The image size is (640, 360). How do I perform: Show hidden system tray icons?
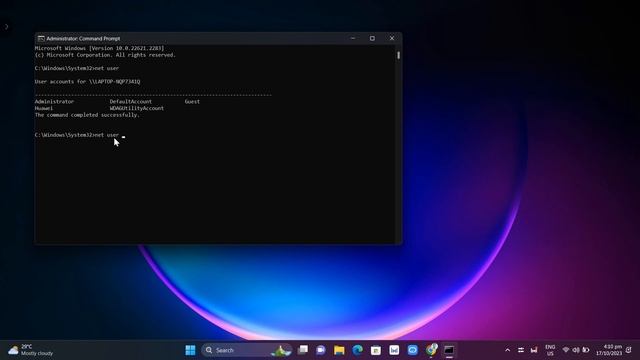[507, 350]
